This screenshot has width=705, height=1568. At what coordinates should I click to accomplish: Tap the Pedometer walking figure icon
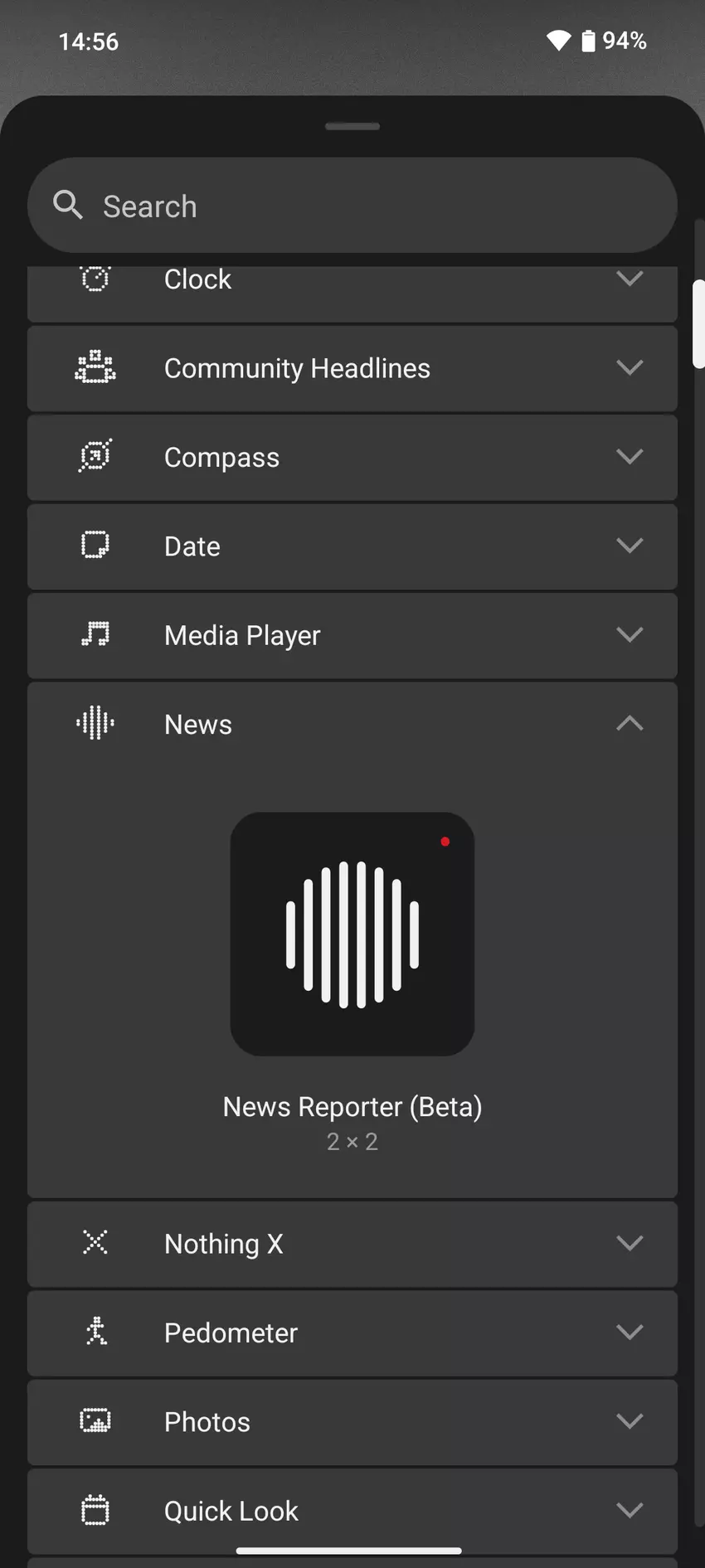(x=95, y=1332)
